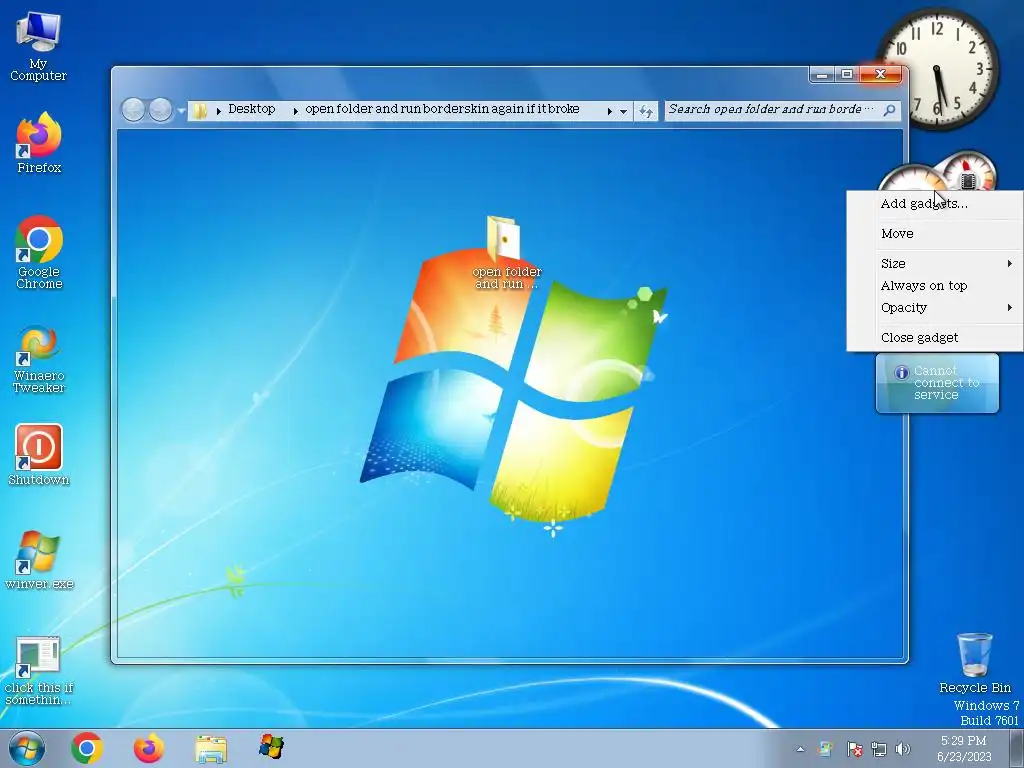The width and height of the screenshot is (1024, 768).
Task: Launch the Firefox desktop shortcut
Action: click(x=39, y=142)
